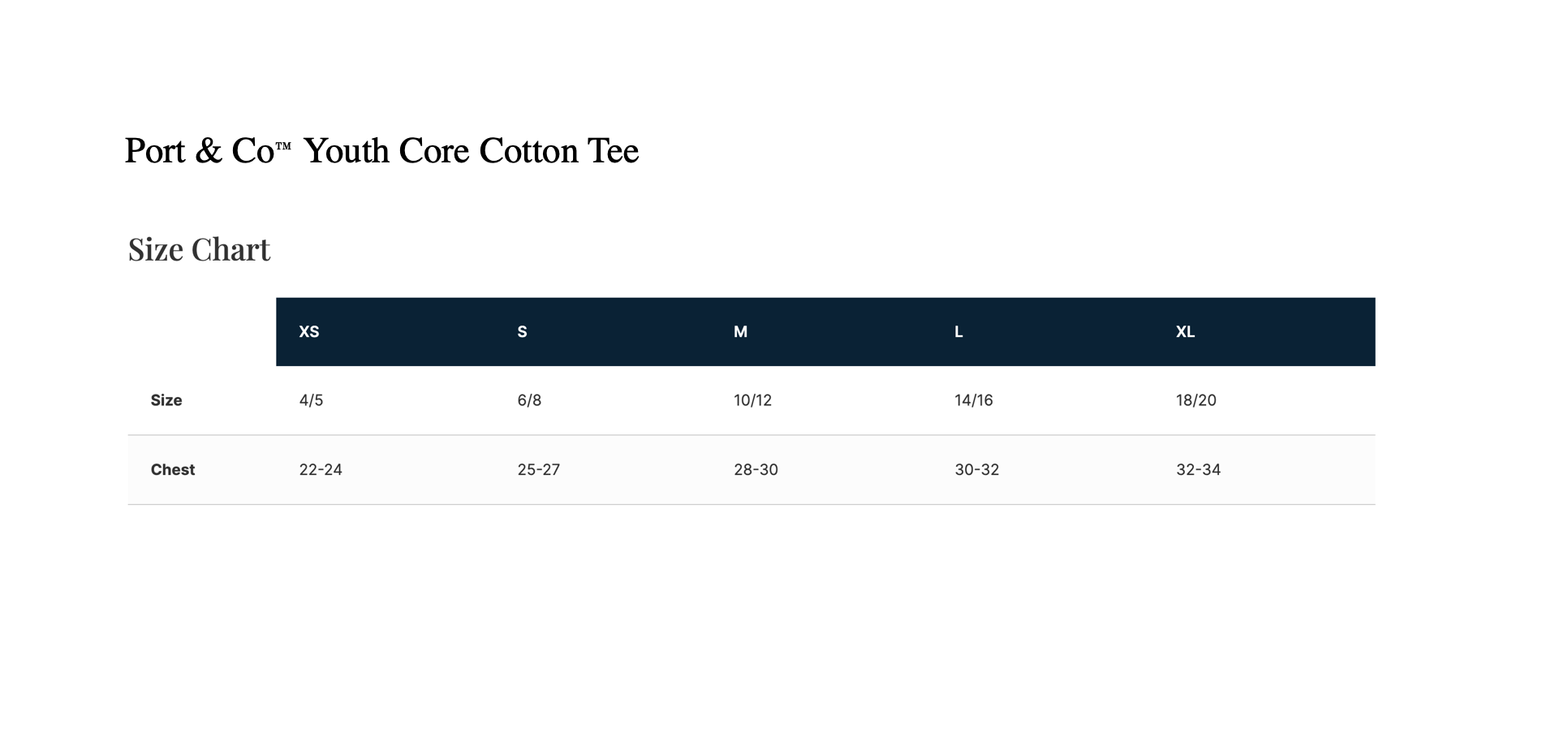Click the trademark symbol after Co

(283, 146)
